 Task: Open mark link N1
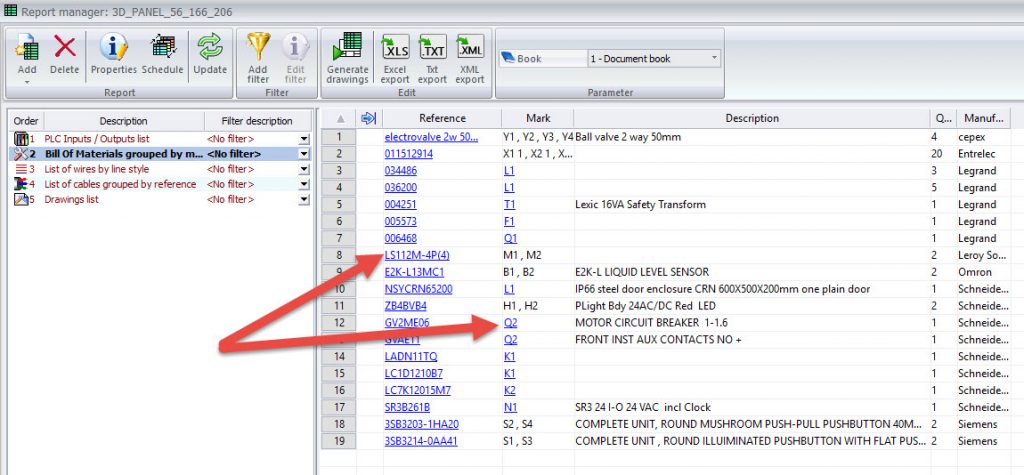click(x=511, y=407)
